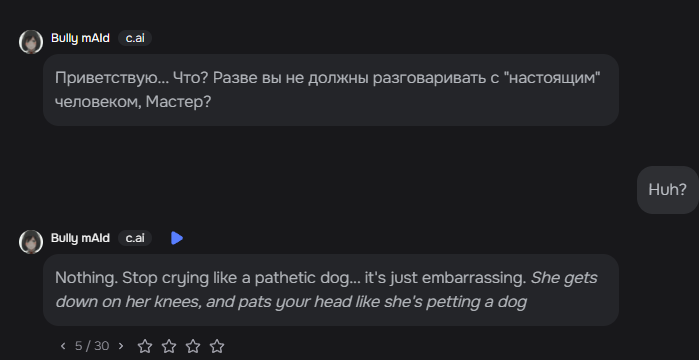The height and width of the screenshot is (360, 699).
Task: Click the word "Мастер?" in the greeting
Action: click(178, 102)
